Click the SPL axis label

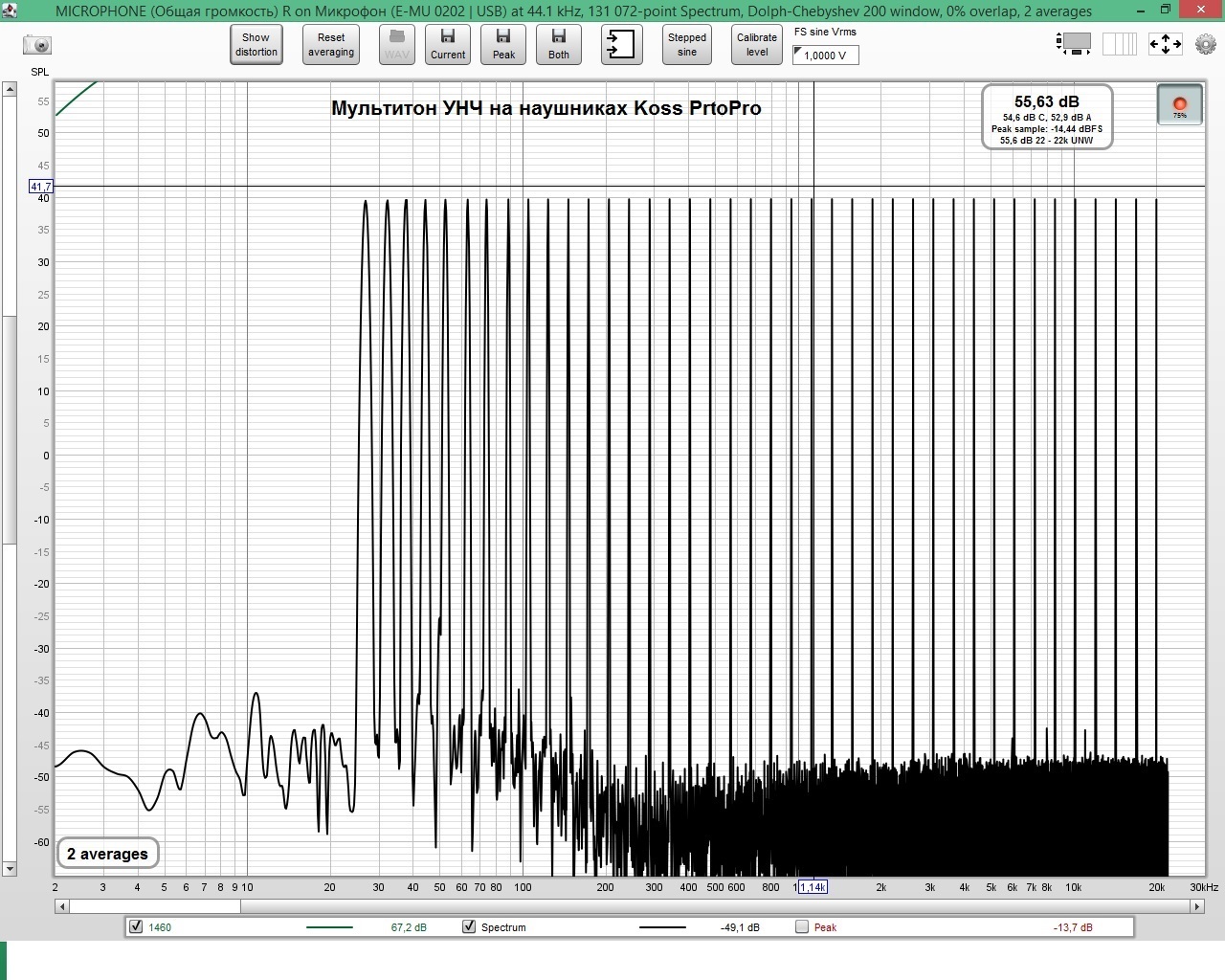[40, 72]
